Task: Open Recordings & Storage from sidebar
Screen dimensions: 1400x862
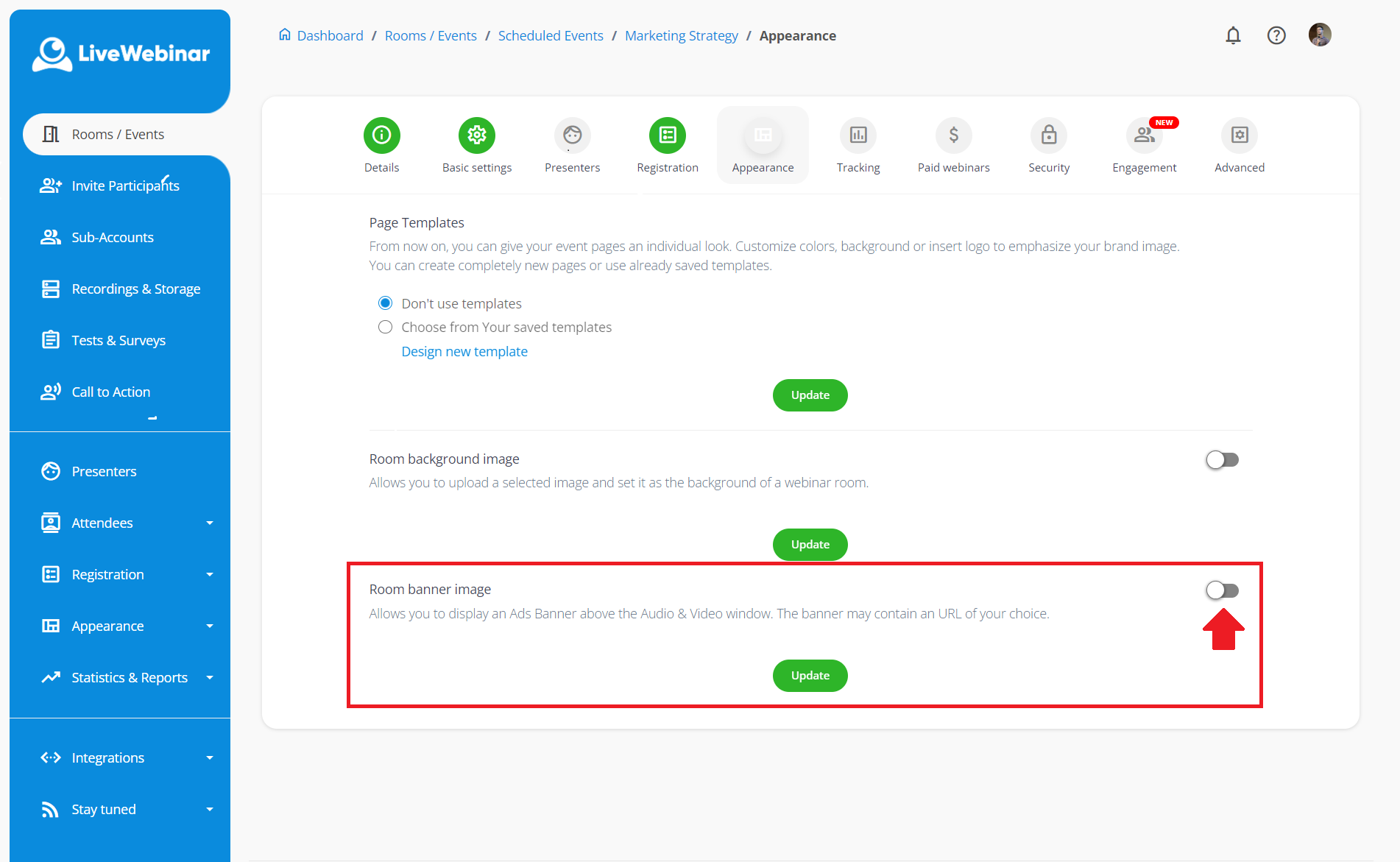Action: [x=135, y=289]
